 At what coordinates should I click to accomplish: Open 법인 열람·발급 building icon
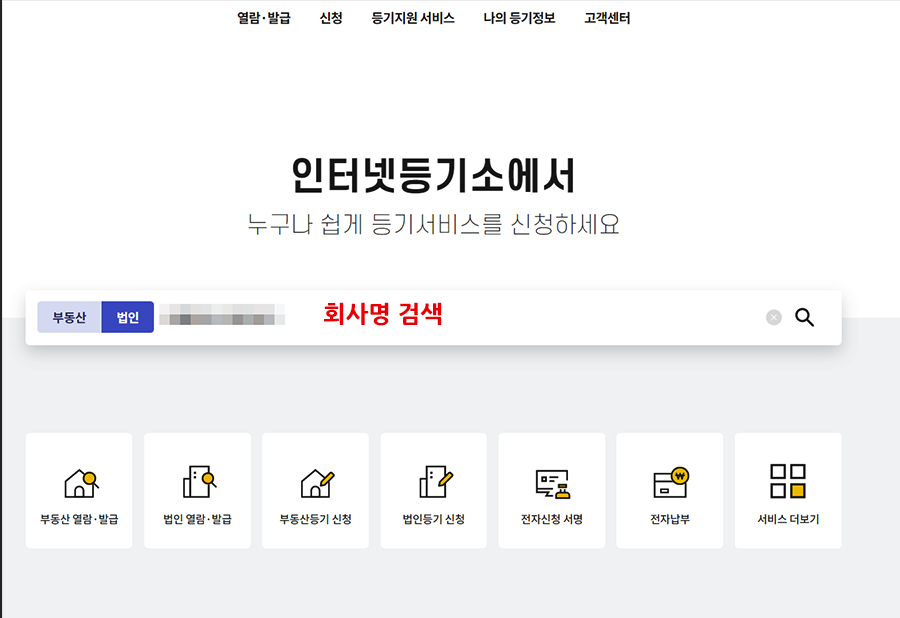[x=198, y=482]
